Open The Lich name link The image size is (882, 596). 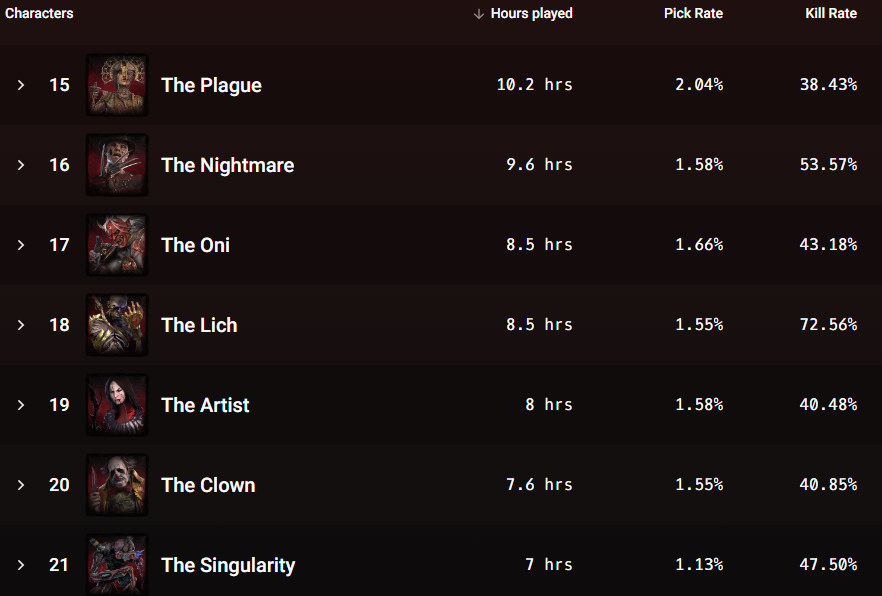click(x=199, y=325)
